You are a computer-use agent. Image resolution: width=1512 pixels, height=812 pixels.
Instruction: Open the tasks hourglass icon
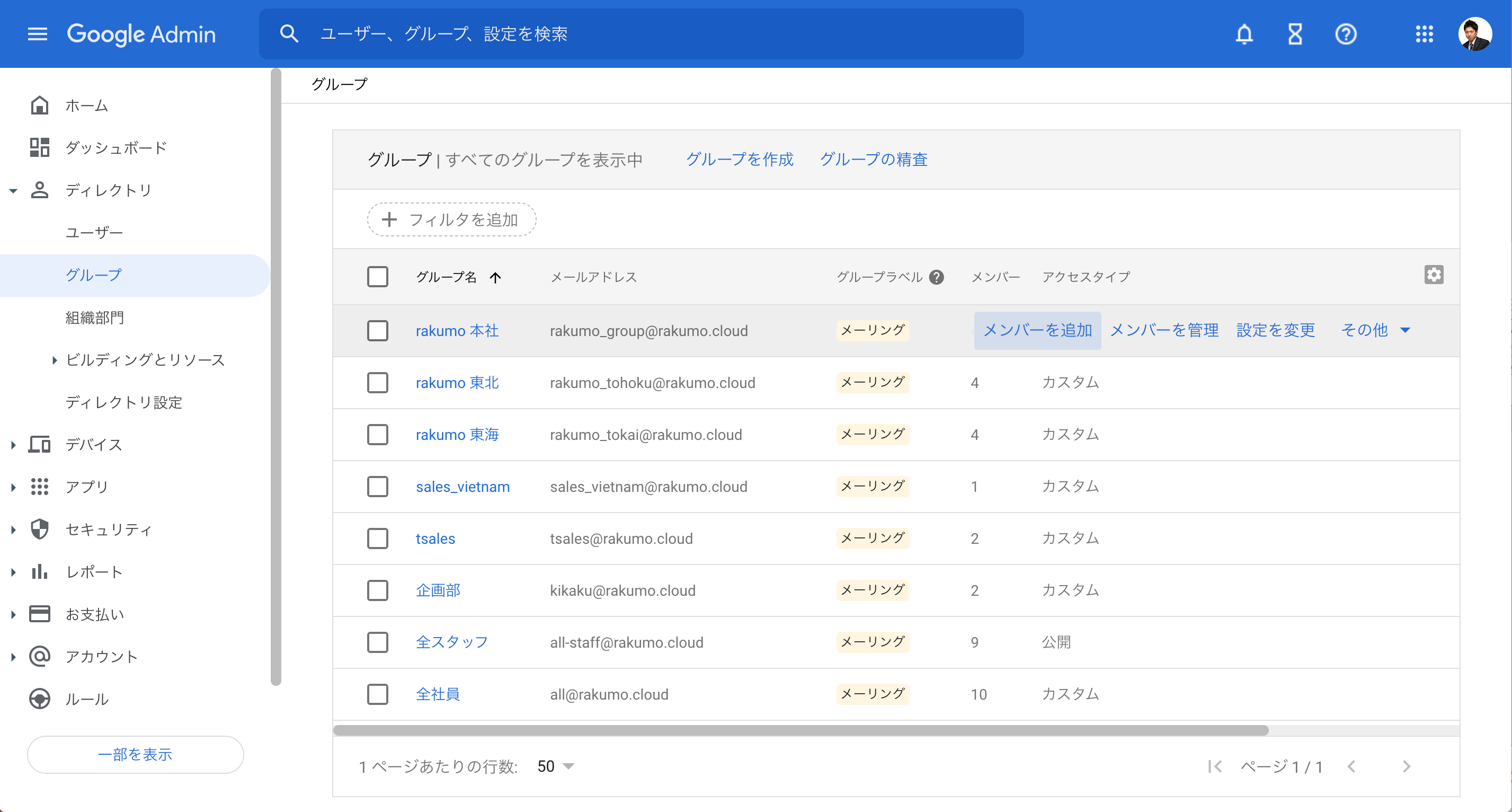click(x=1295, y=34)
